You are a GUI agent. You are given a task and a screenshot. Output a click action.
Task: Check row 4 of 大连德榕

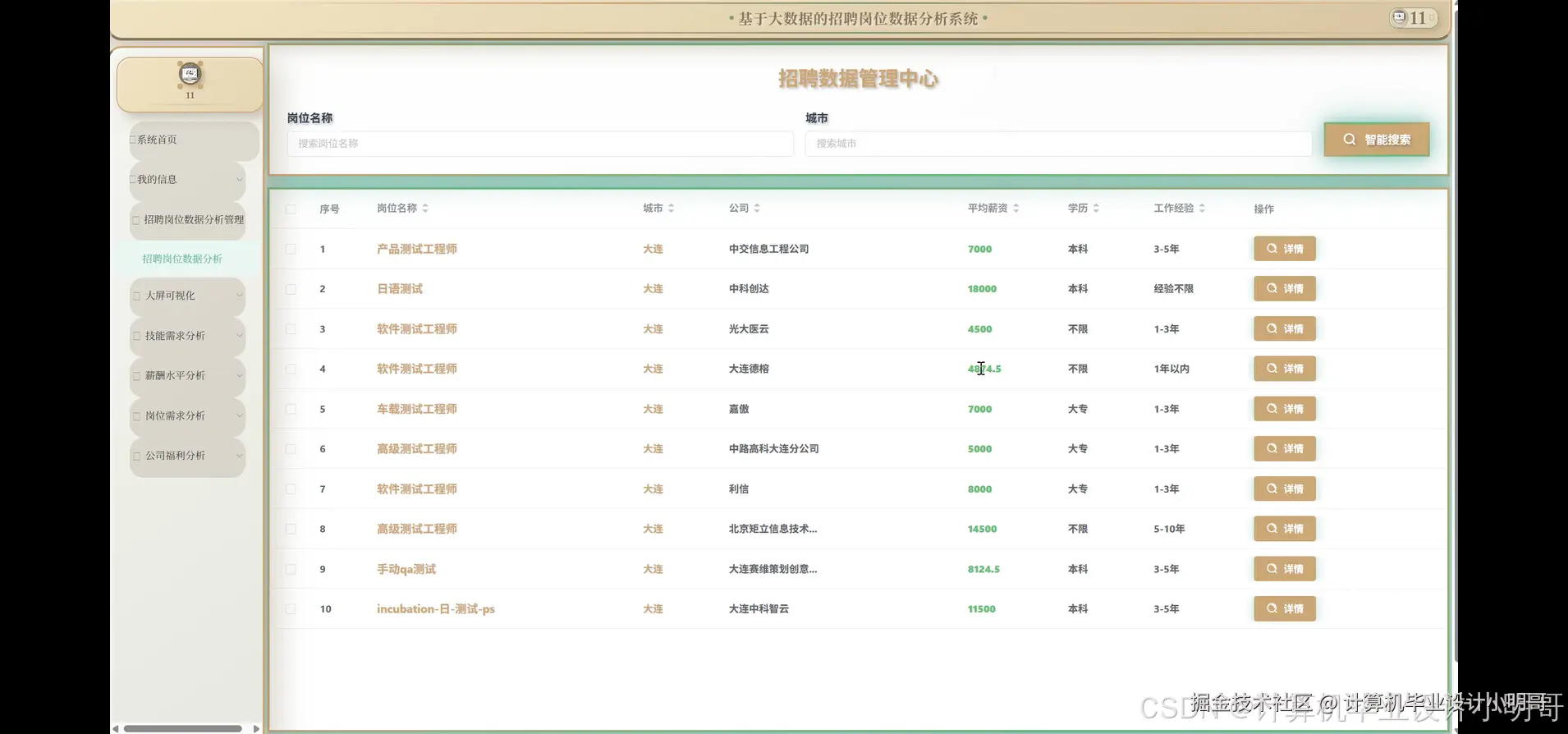(x=291, y=369)
